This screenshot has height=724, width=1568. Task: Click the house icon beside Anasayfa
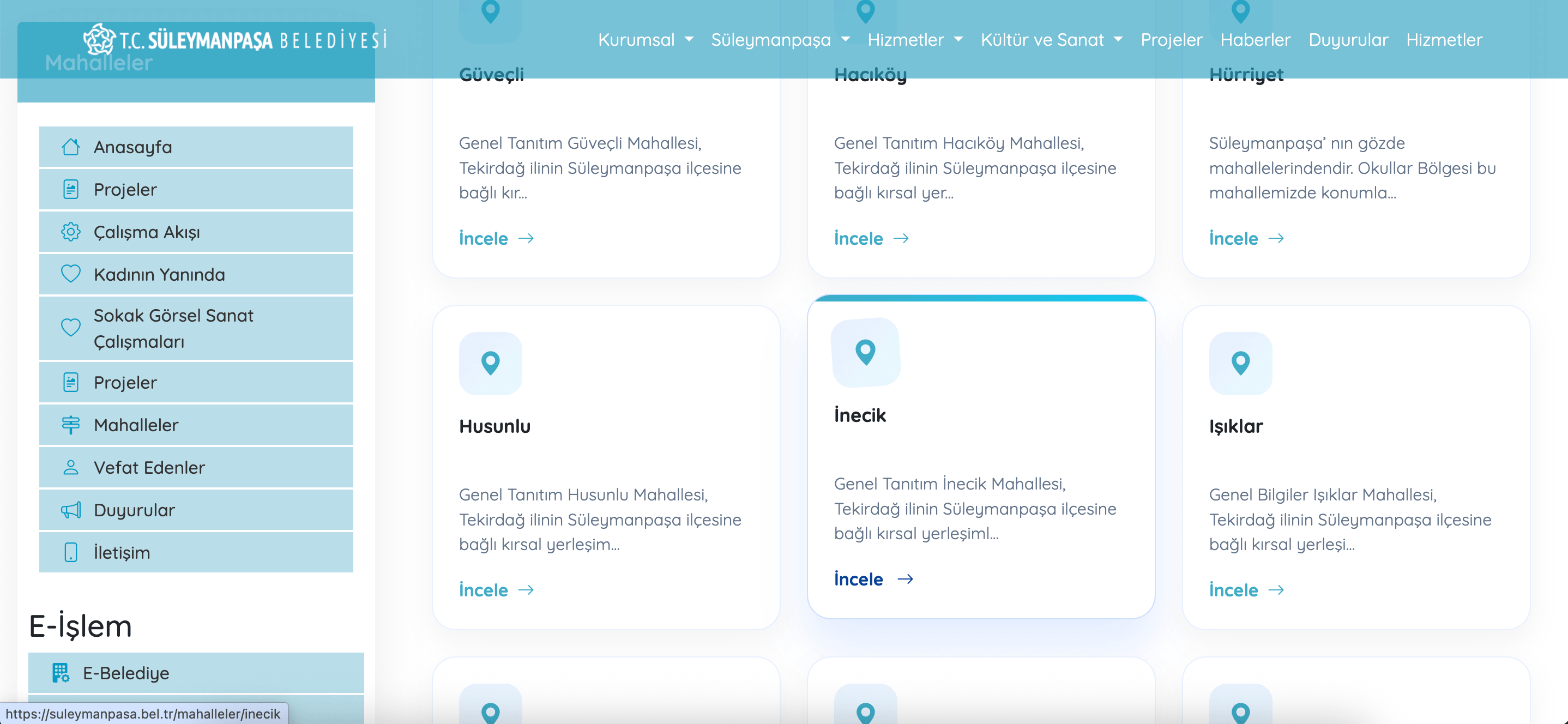[x=71, y=147]
